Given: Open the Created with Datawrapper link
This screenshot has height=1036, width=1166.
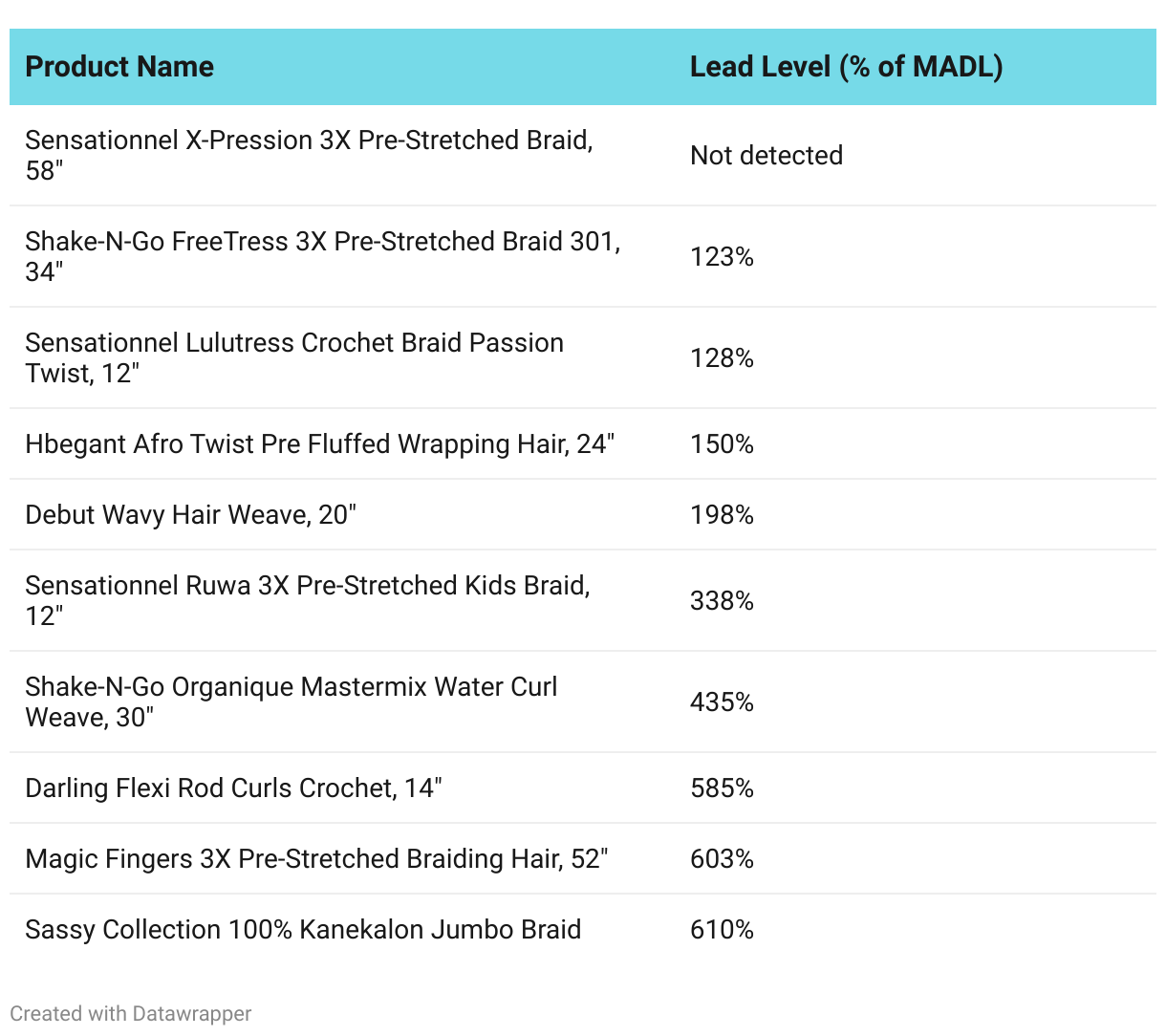Looking at the screenshot, I should pyautogui.click(x=131, y=1014).
